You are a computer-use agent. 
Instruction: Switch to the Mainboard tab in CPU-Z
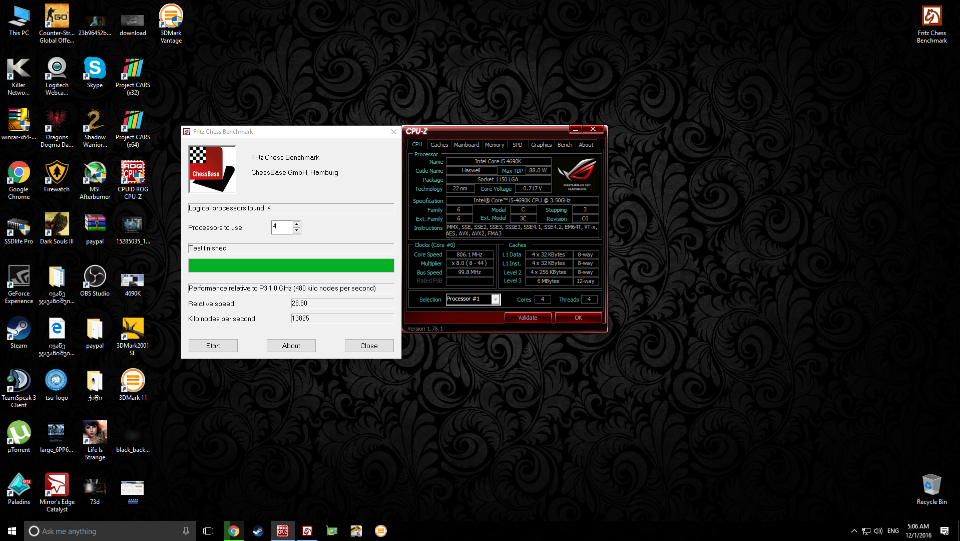point(466,145)
